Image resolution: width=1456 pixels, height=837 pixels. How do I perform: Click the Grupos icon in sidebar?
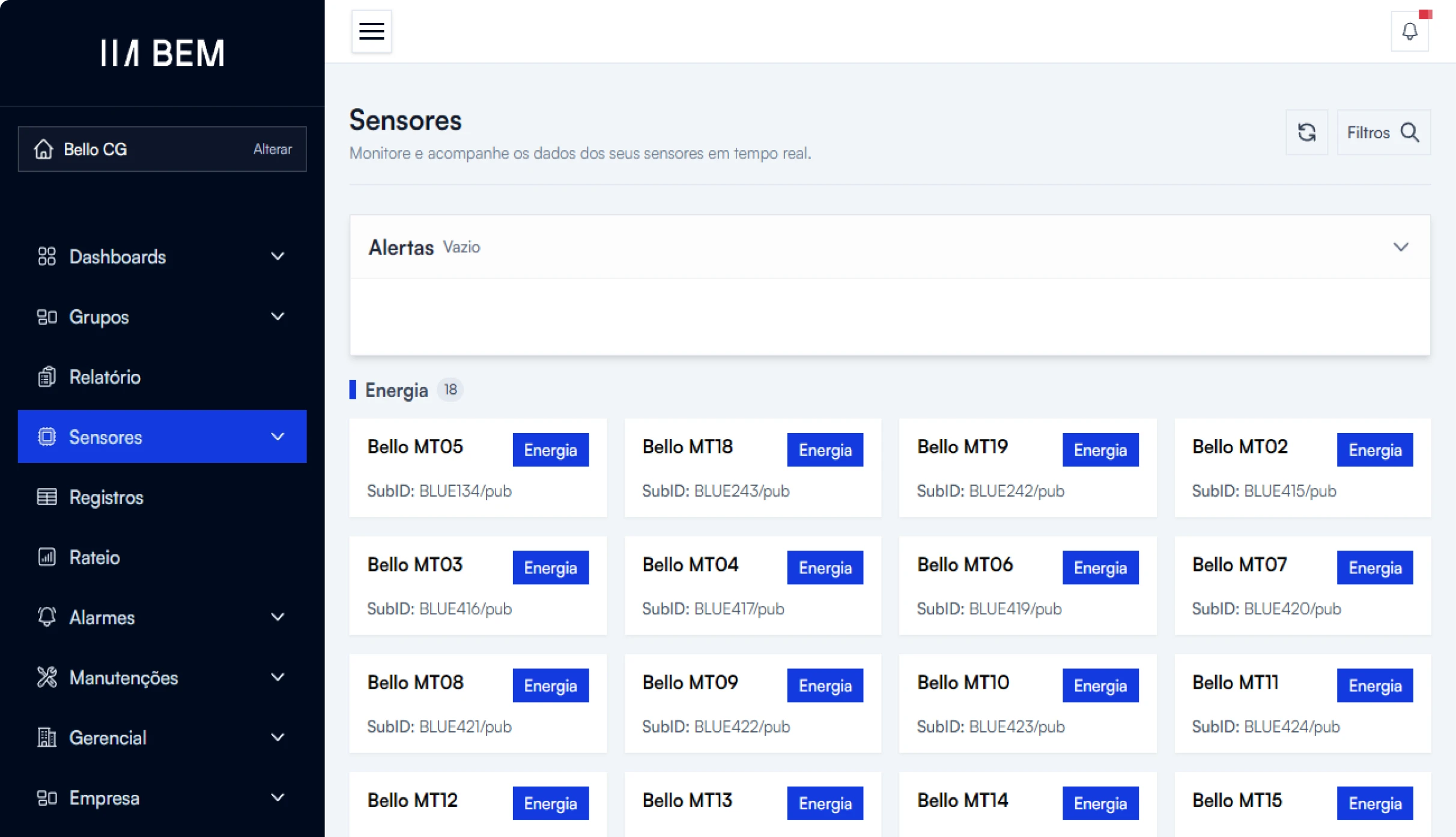47,316
